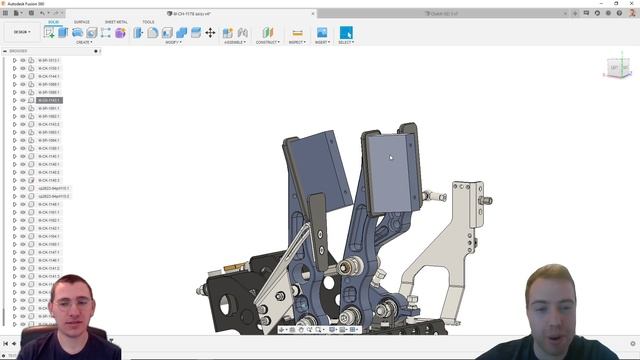Select the Create Sketch tool
This screenshot has width=640, height=360.
click(x=49, y=33)
